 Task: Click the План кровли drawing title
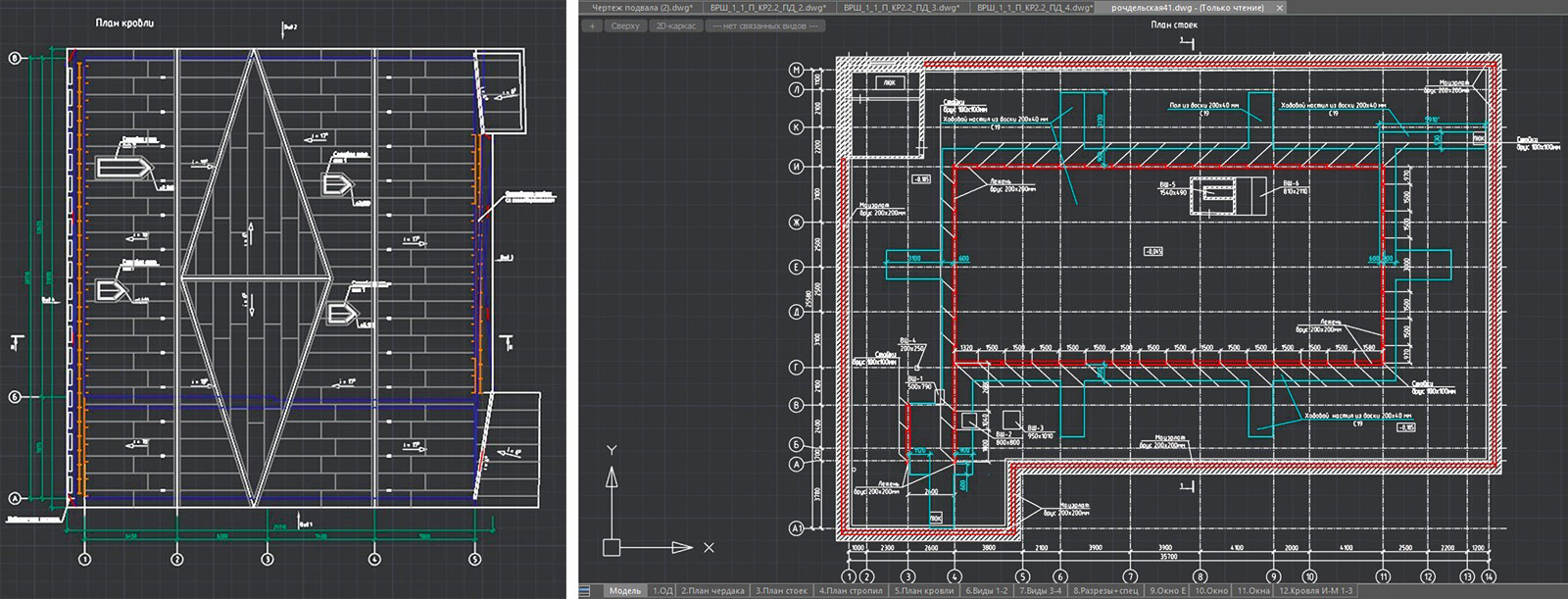[x=124, y=23]
